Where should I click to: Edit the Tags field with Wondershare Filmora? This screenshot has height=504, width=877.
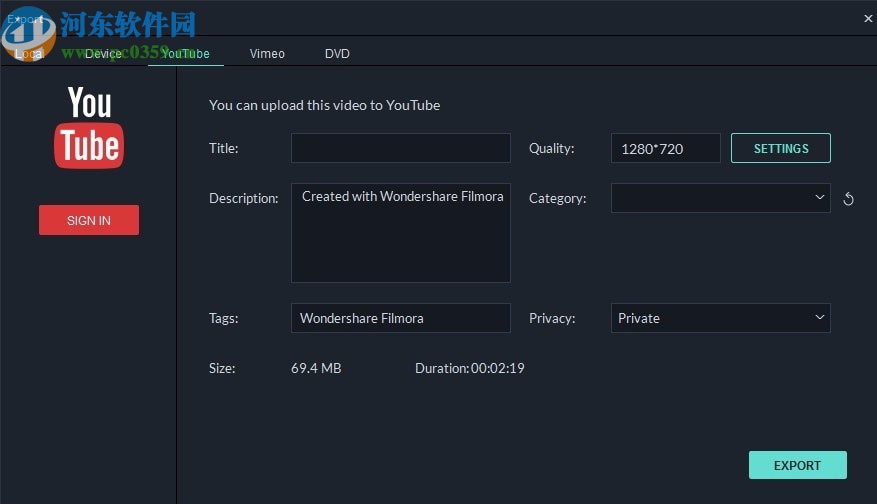tap(400, 318)
